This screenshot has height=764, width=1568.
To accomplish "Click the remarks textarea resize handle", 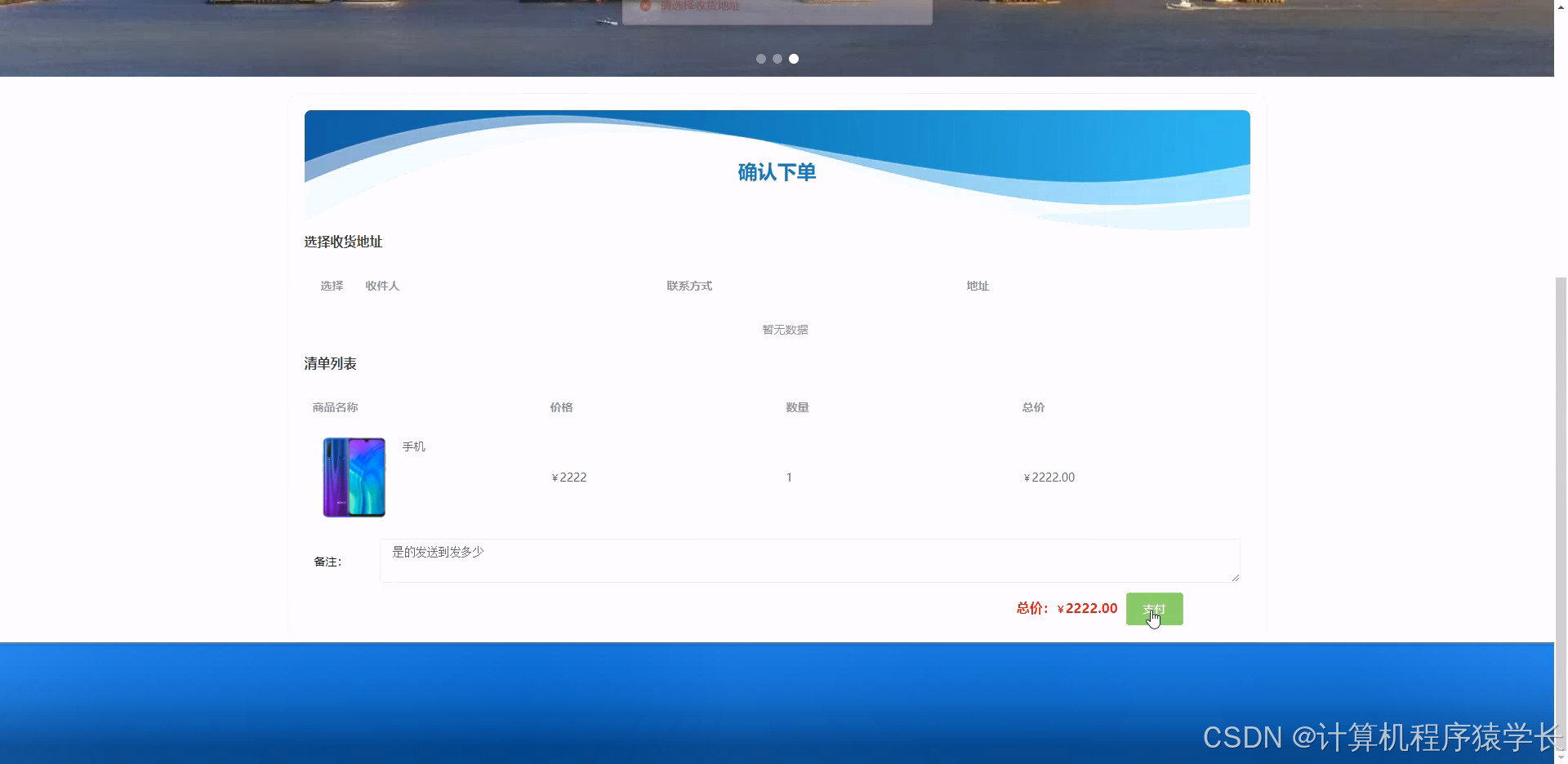I will pyautogui.click(x=1235, y=578).
